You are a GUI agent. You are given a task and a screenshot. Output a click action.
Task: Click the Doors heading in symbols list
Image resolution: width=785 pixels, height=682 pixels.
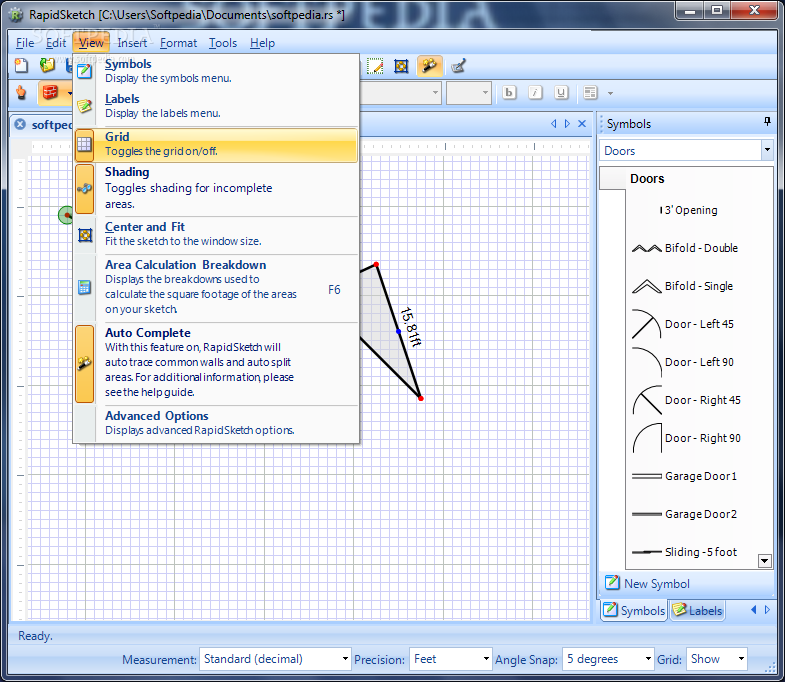(647, 179)
